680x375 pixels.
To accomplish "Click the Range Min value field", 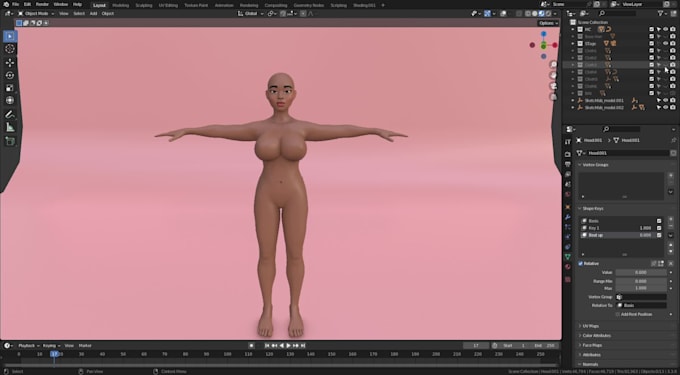I will coord(641,281).
